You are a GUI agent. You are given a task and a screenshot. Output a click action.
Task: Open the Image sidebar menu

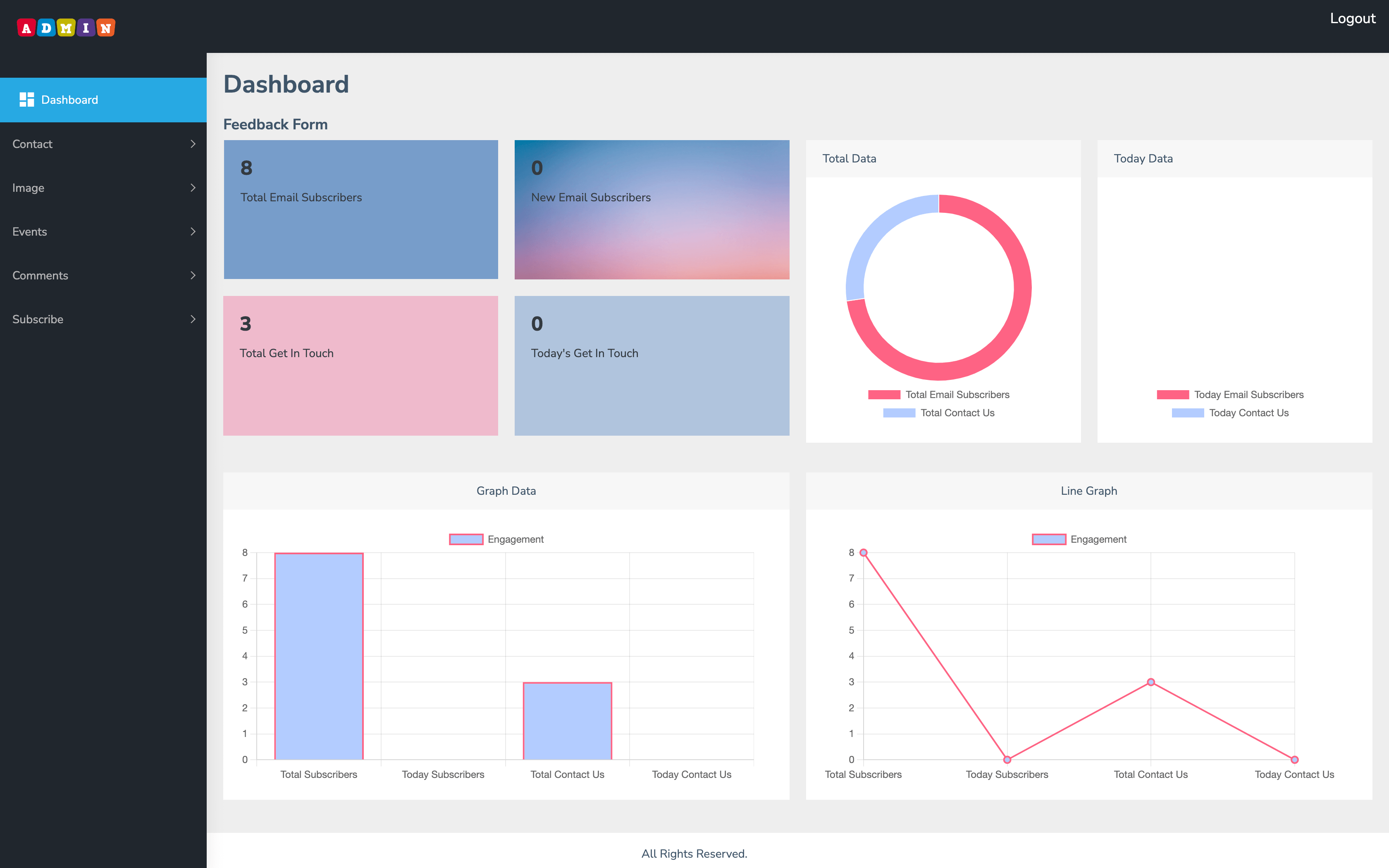(x=103, y=188)
